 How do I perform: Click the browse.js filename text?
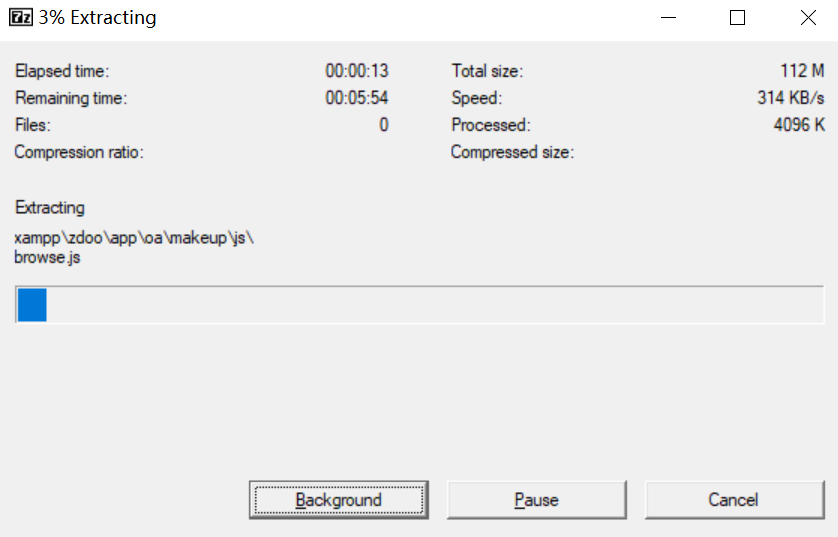47,257
